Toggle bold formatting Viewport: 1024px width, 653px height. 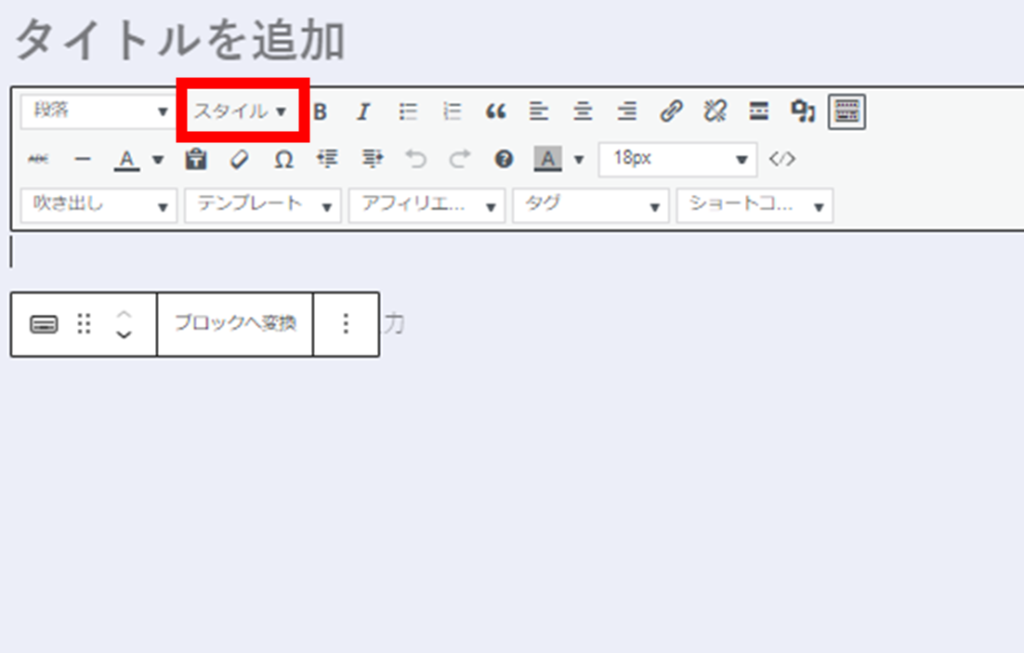click(x=320, y=112)
